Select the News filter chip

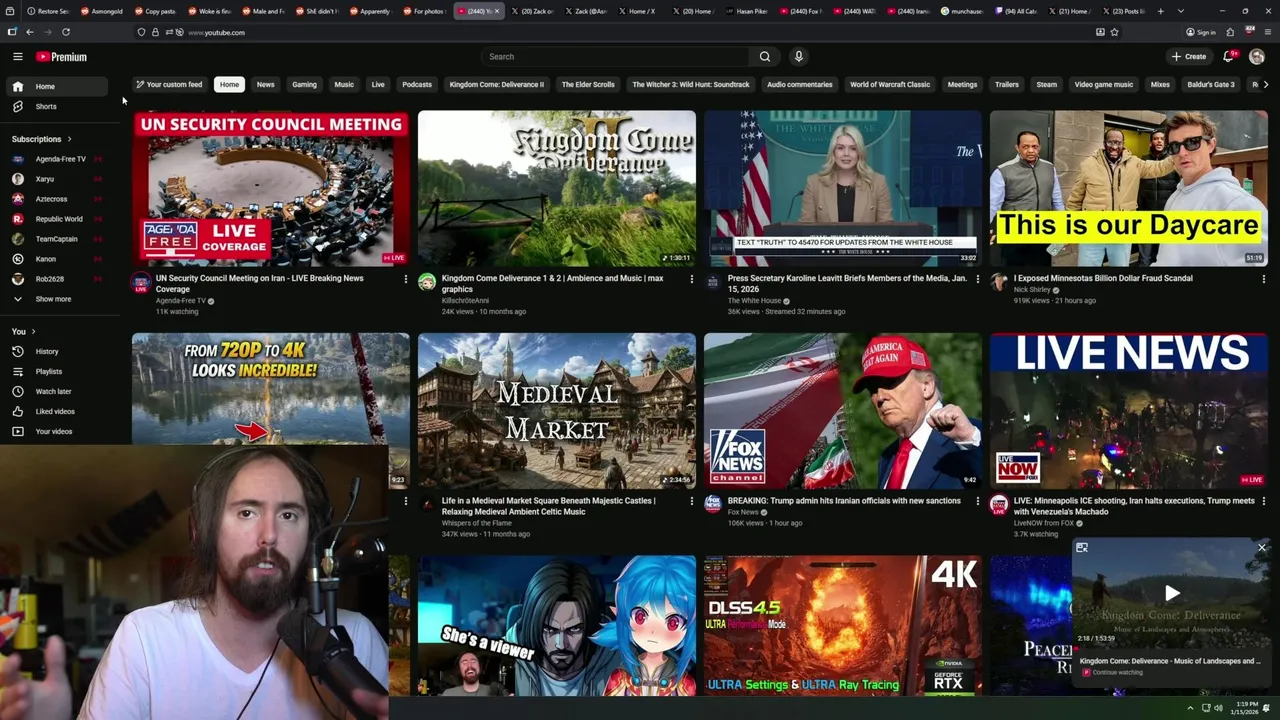pyautogui.click(x=265, y=84)
